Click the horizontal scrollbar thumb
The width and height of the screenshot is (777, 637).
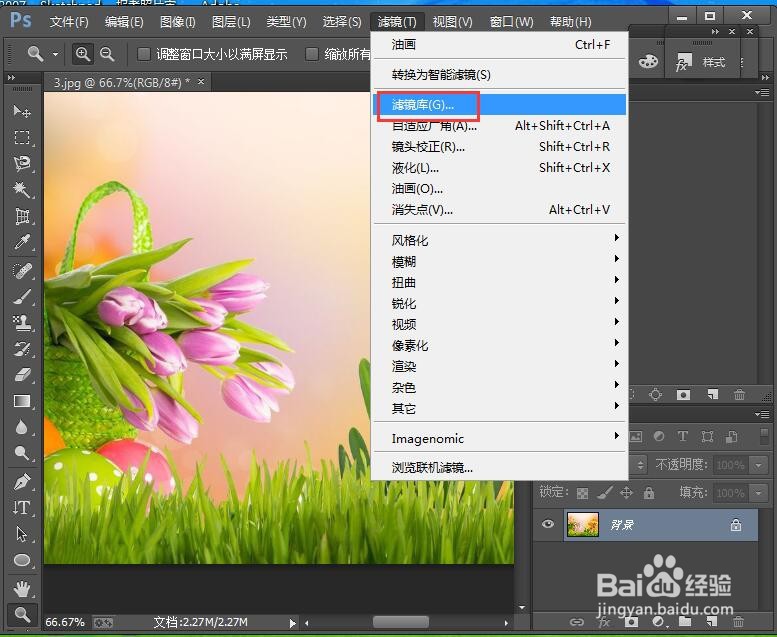[400, 622]
